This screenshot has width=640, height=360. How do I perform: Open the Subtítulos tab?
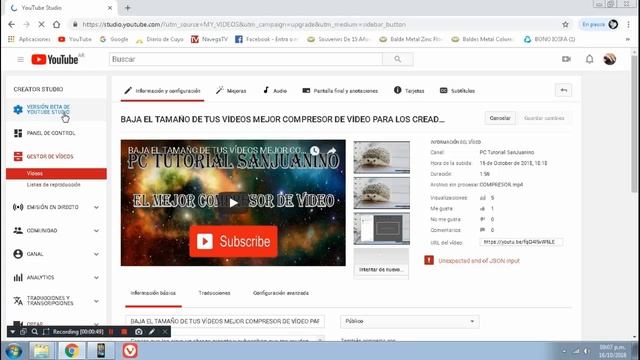(457, 91)
